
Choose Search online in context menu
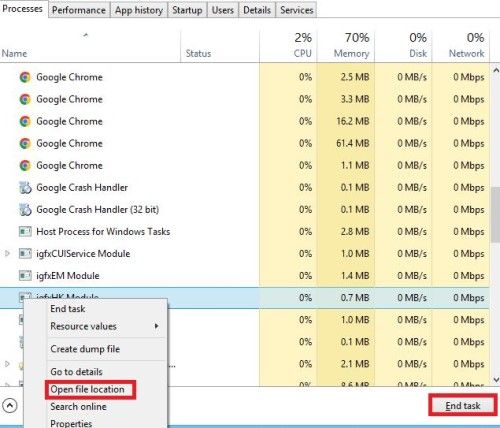(78, 407)
